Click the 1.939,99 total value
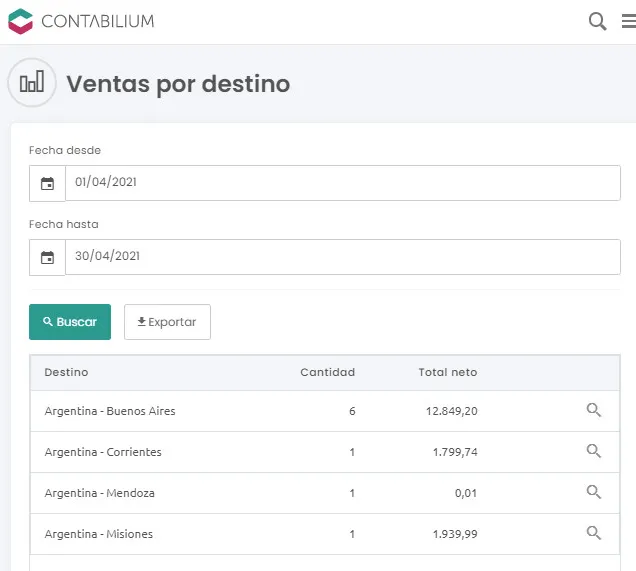Screen dimensions: 636x571 pyautogui.click(x=455, y=534)
